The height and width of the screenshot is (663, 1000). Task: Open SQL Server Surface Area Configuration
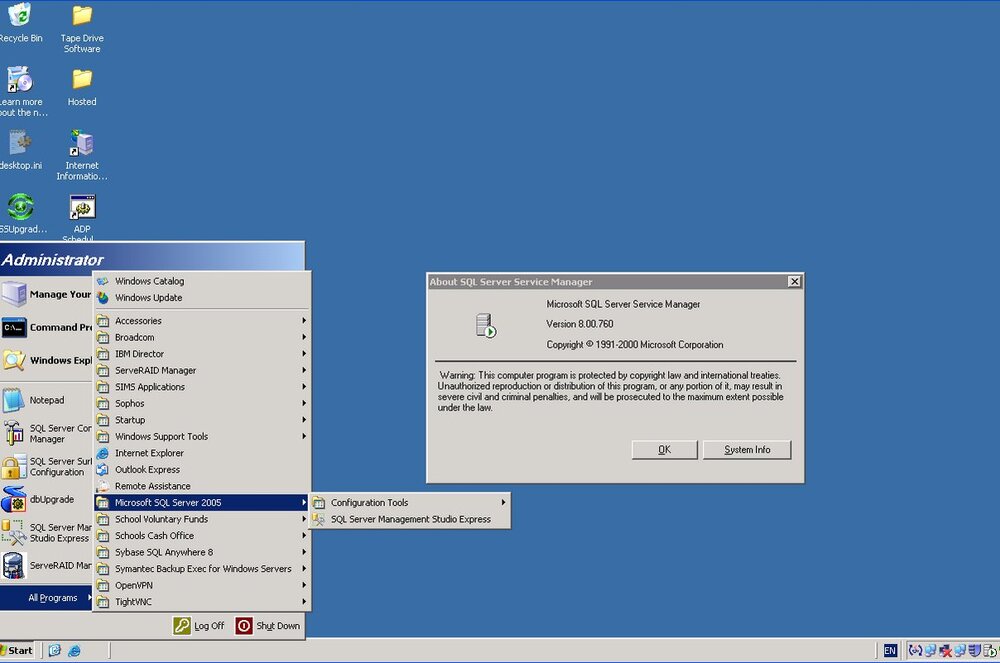tap(46, 467)
